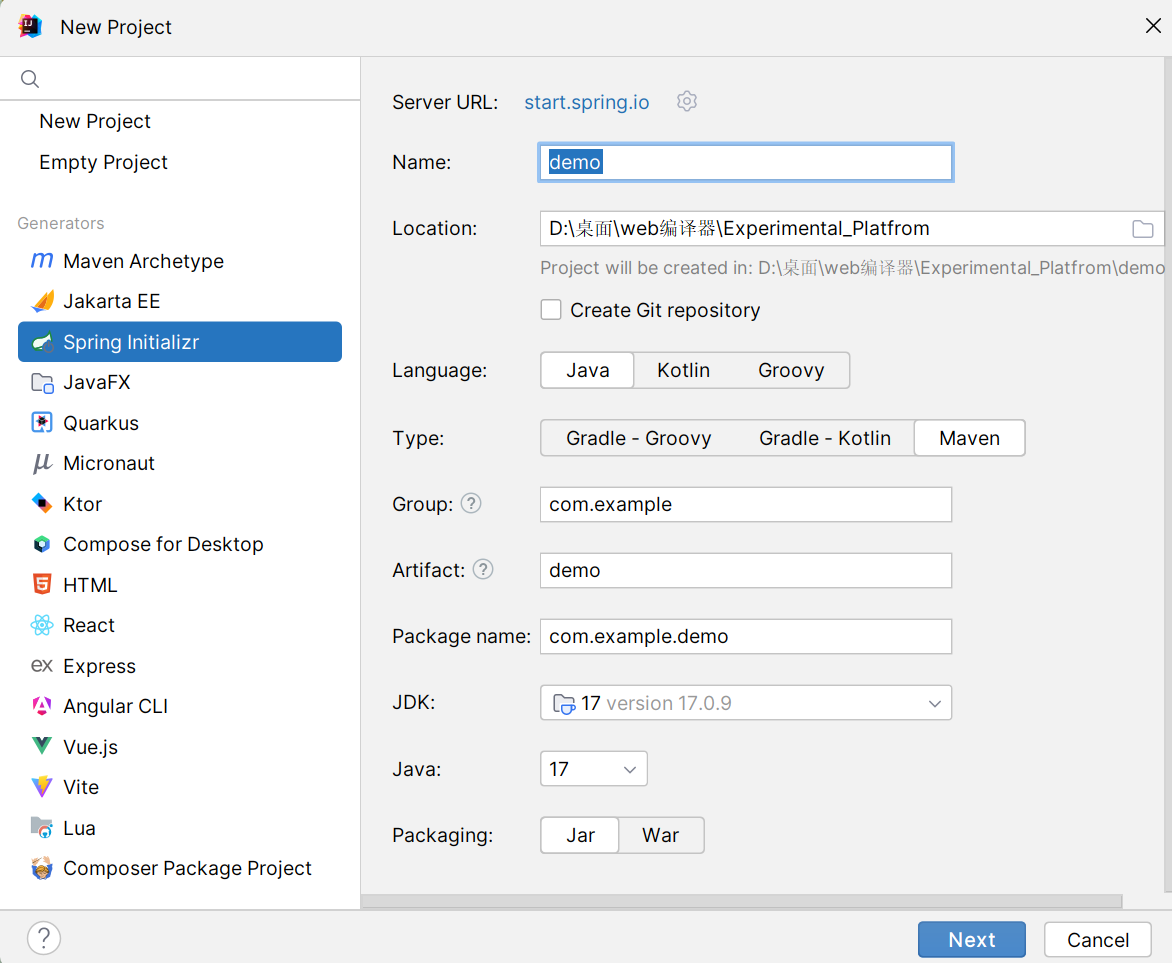Choose War packaging option
Image resolution: width=1172 pixels, height=963 pixels.
pos(660,836)
